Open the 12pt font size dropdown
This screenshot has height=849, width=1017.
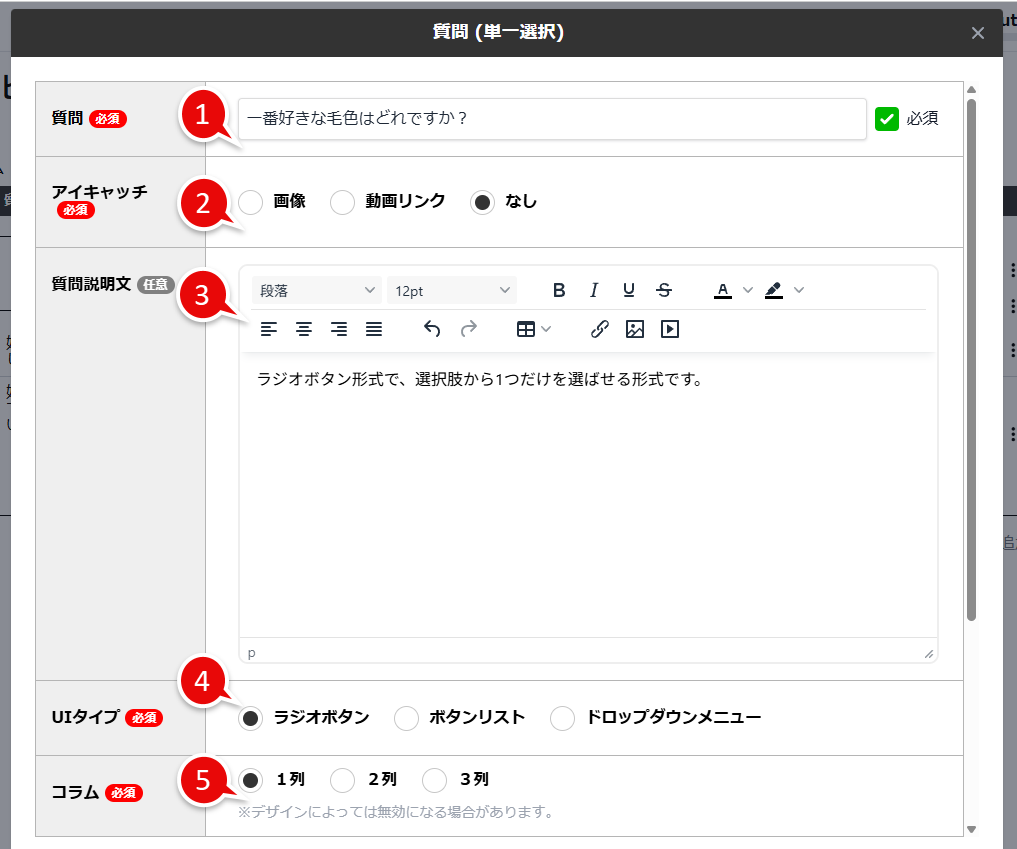451,289
